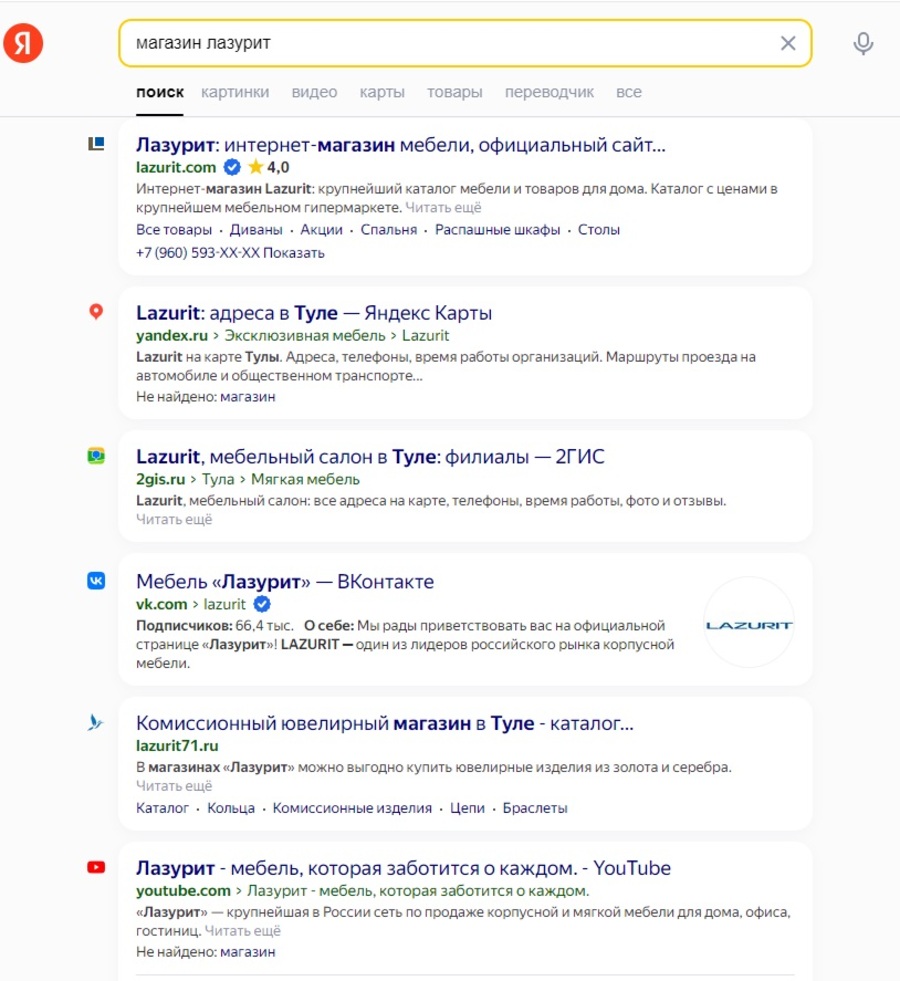The width and height of the screenshot is (900, 981).
Task: Clear the search field with X icon
Action: coord(788,43)
